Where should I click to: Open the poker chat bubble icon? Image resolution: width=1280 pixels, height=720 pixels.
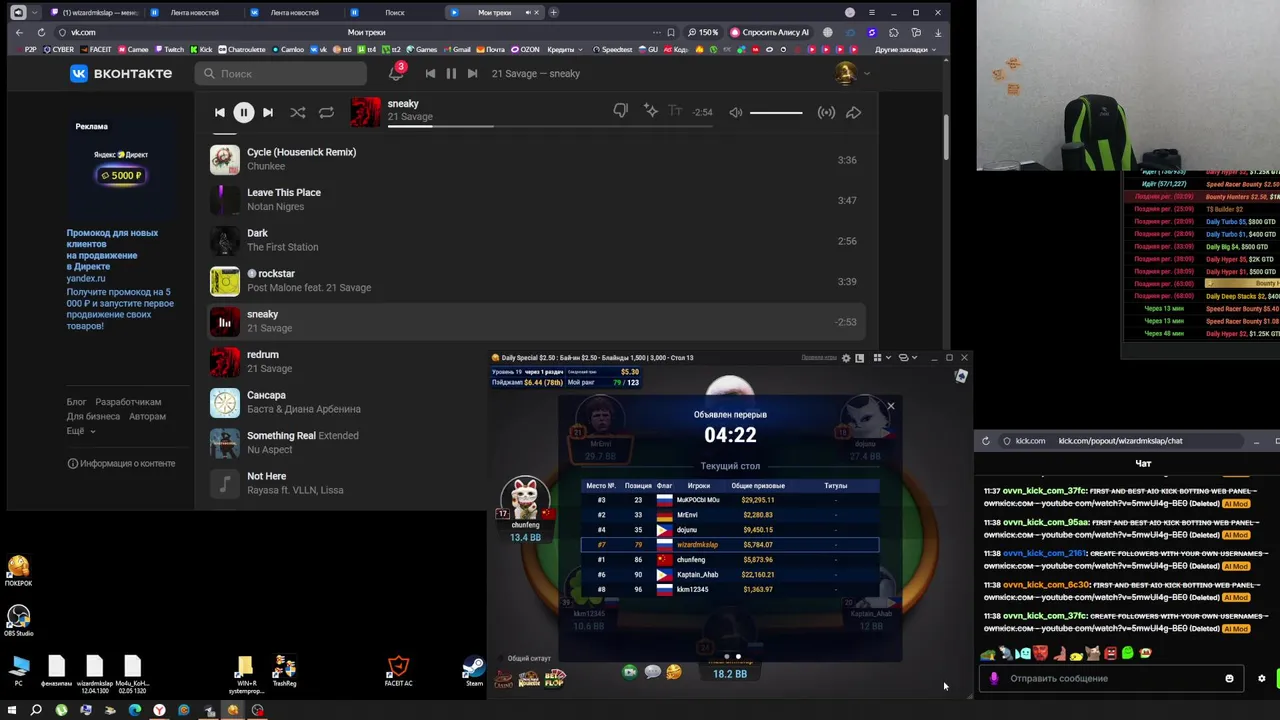(x=652, y=672)
